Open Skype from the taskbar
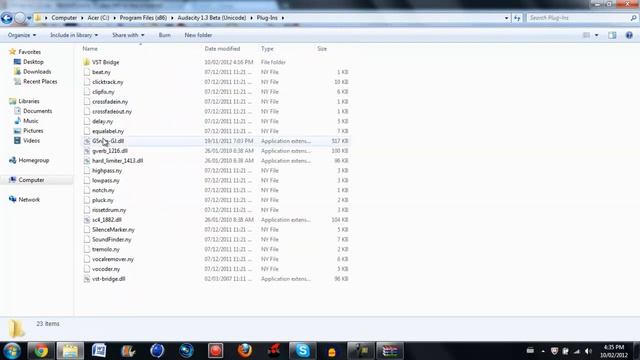The height and width of the screenshot is (360, 640). (303, 351)
